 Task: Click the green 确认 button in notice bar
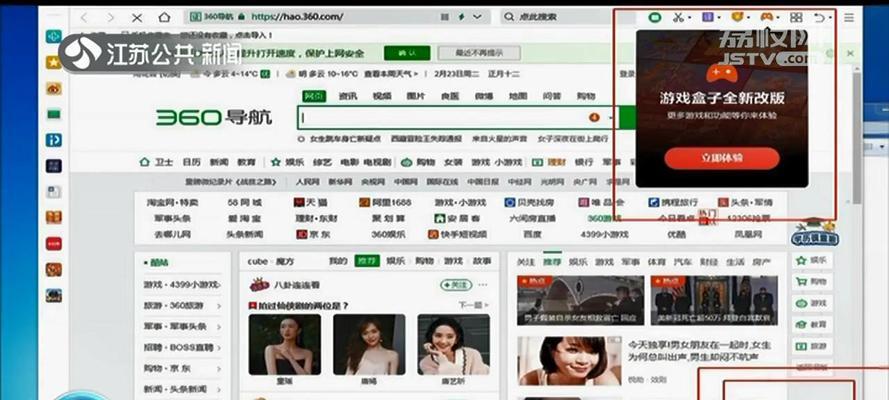tap(407, 53)
